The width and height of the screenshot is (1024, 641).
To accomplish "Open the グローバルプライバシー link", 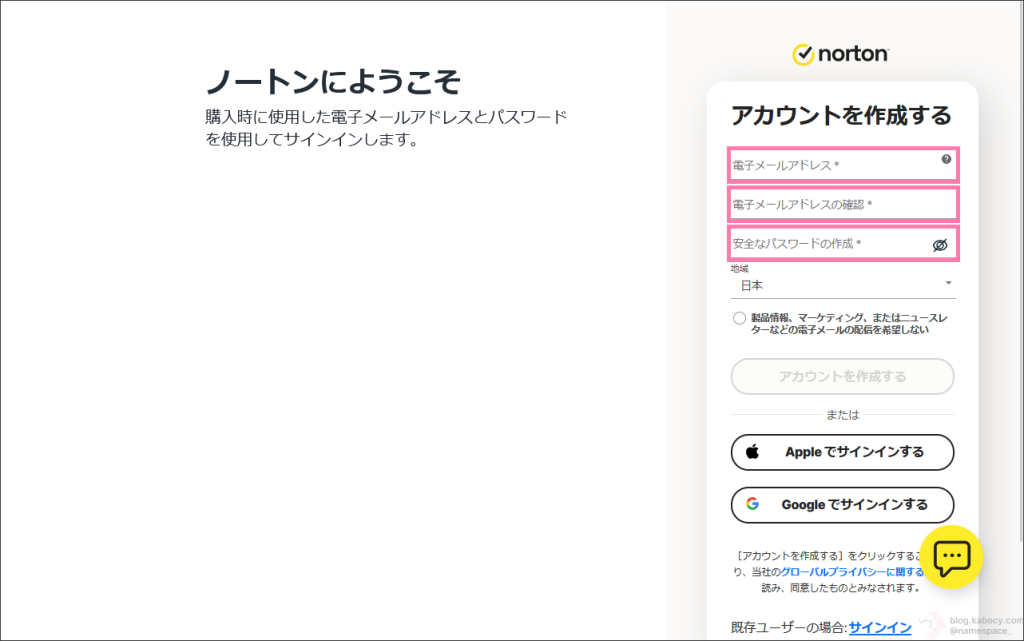I will point(850,571).
